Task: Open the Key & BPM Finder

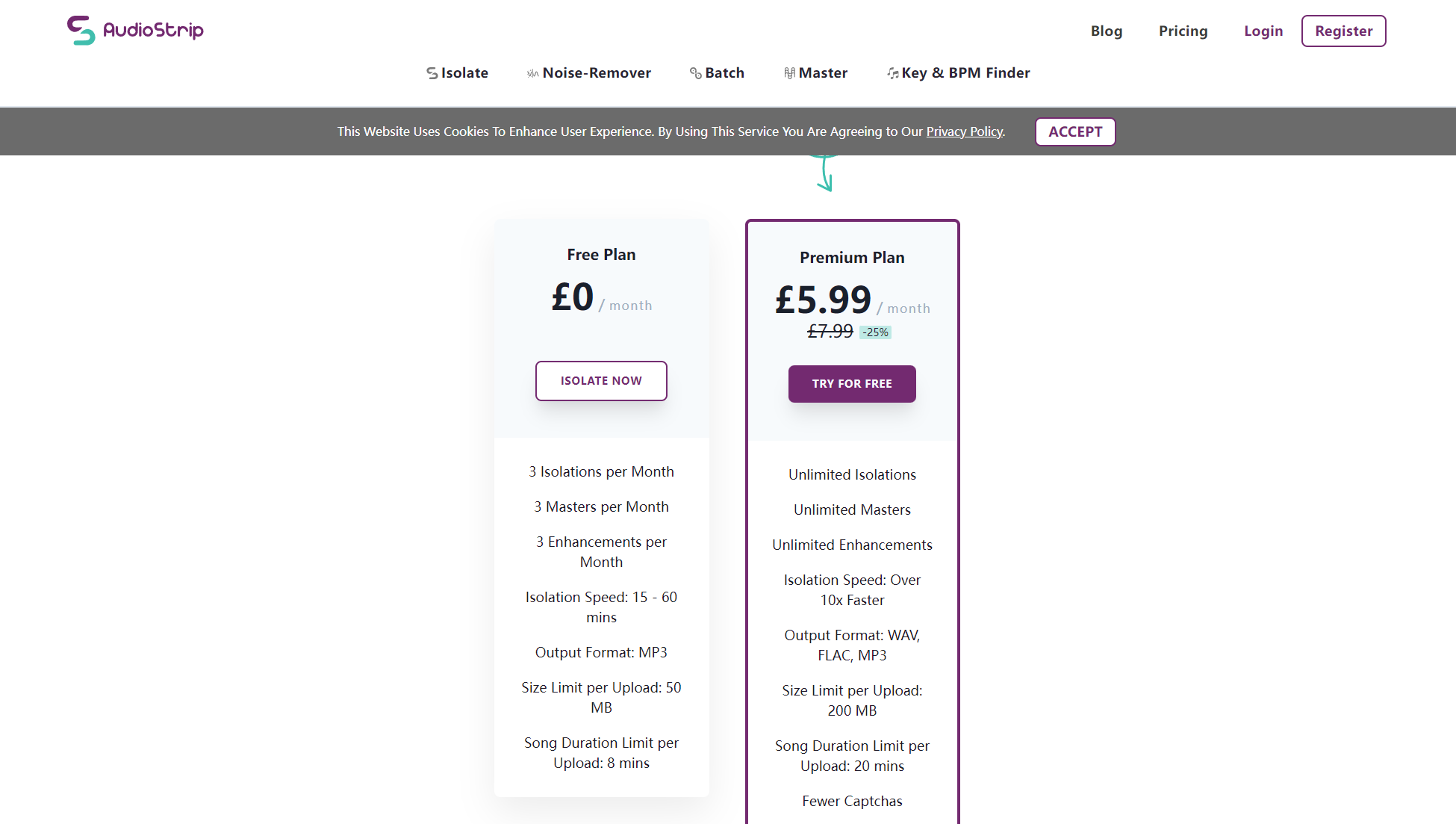Action: (x=965, y=73)
